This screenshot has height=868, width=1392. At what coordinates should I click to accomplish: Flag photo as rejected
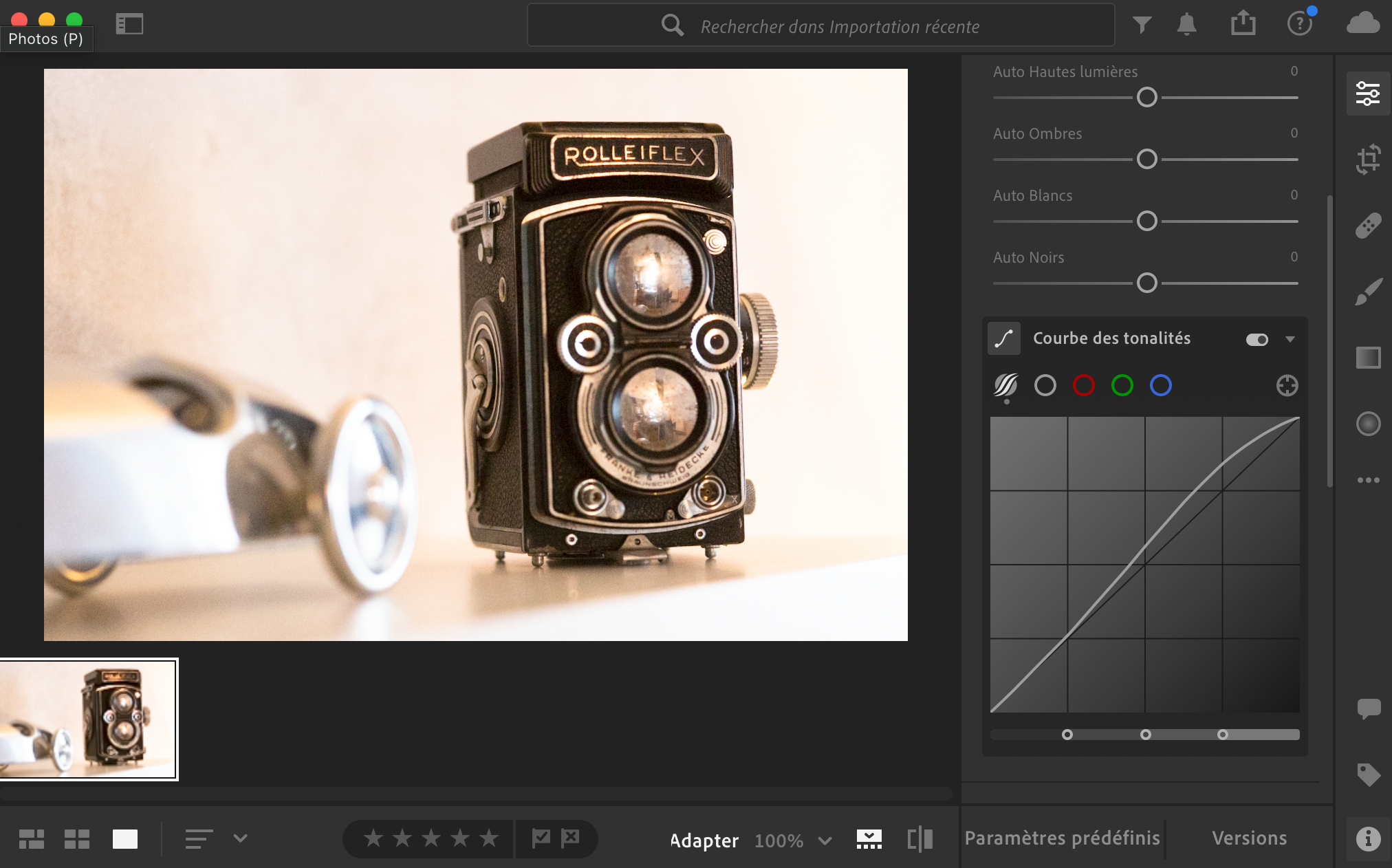[570, 838]
